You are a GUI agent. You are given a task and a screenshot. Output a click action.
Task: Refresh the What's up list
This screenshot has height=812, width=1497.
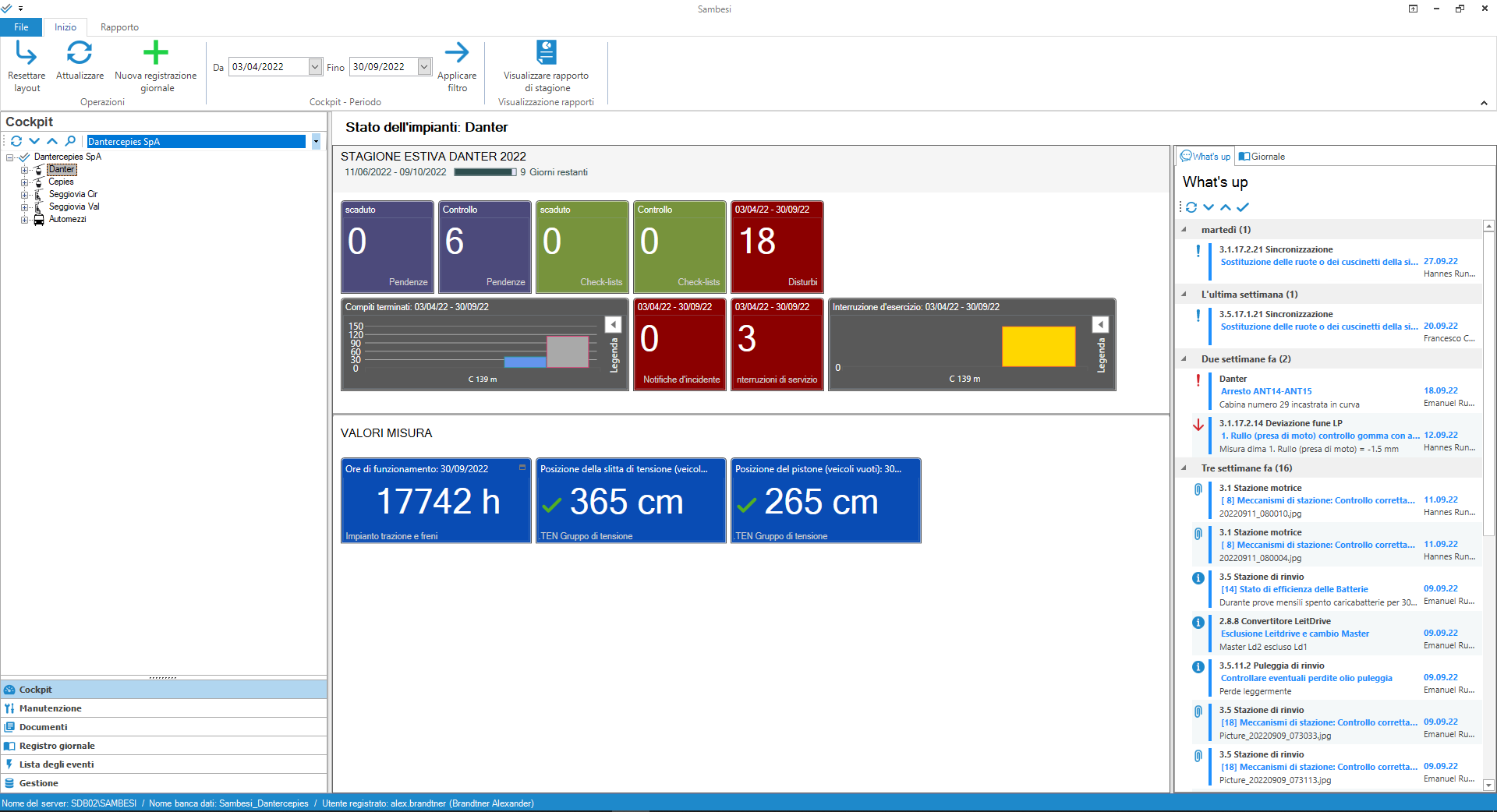coord(1191,207)
